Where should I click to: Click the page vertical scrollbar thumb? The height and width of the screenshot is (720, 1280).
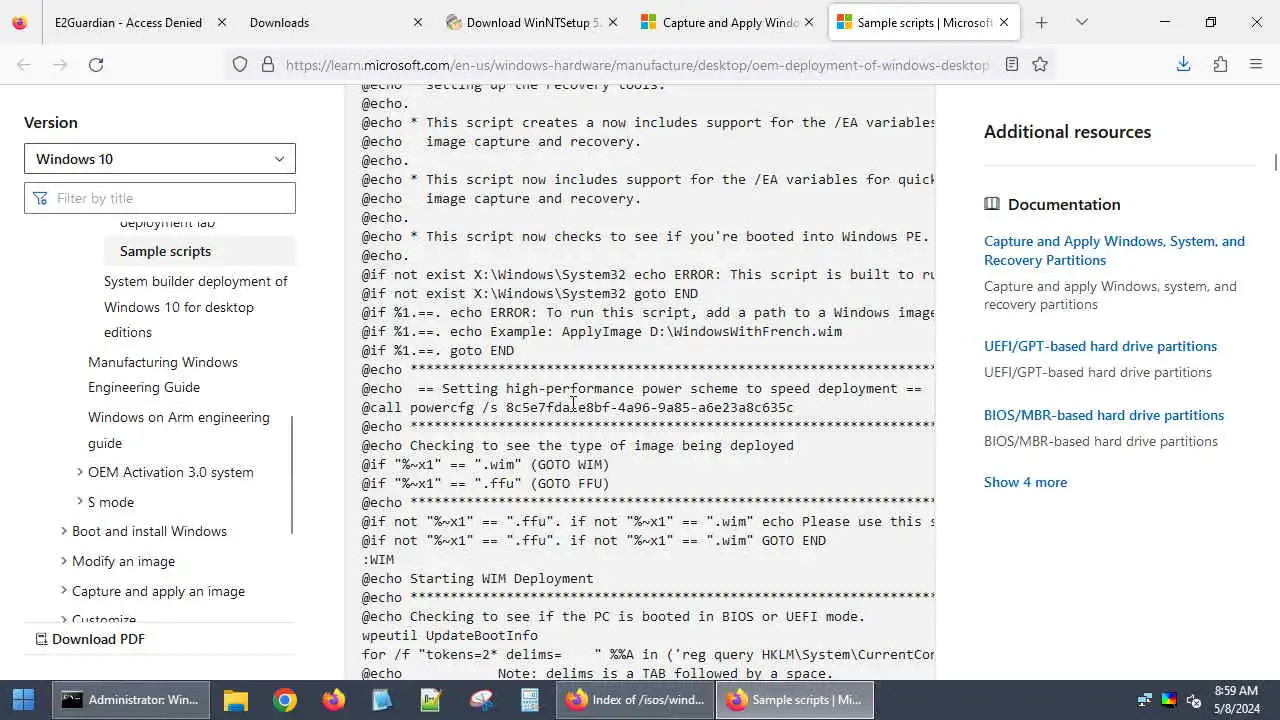pos(1275,162)
